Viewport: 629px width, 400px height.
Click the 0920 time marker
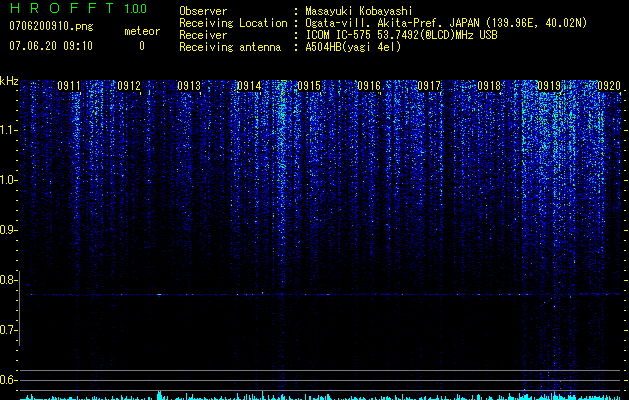609,86
